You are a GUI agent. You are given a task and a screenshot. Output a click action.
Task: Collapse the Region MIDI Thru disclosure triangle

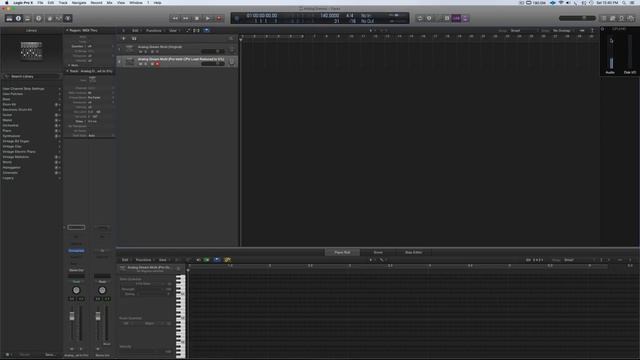67,30
